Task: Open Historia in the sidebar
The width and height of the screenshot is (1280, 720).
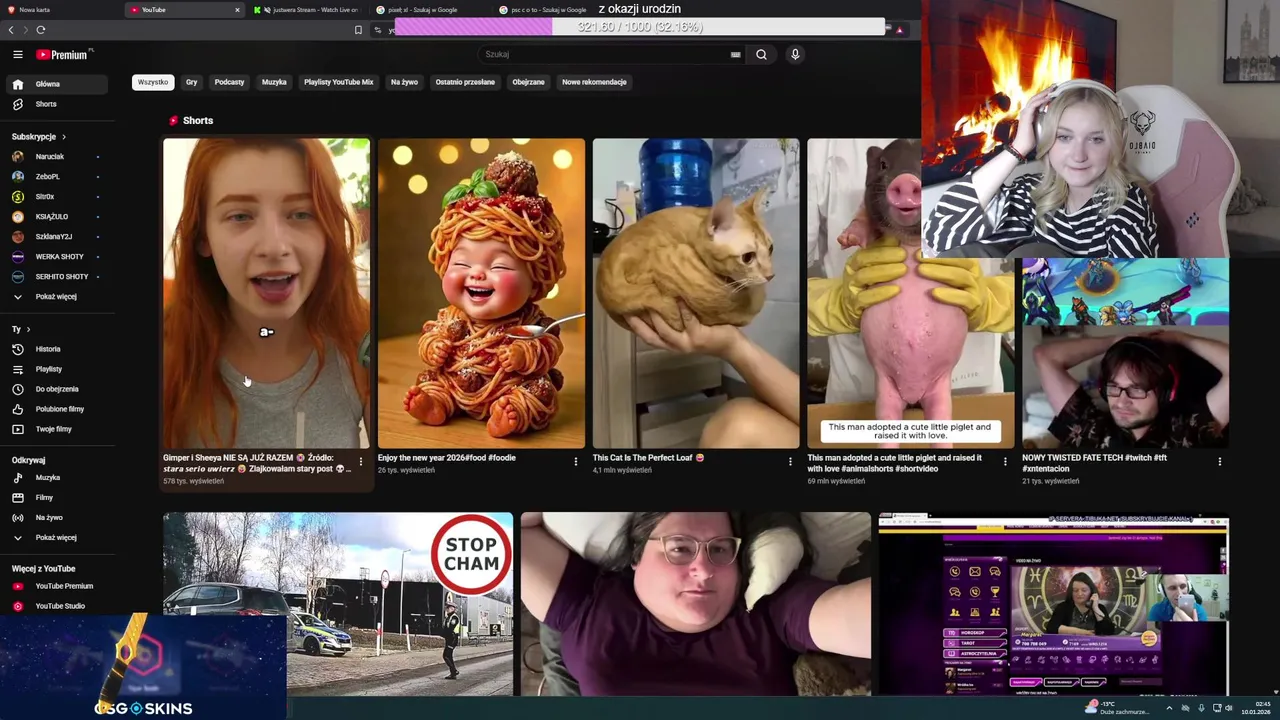Action: [56, 349]
